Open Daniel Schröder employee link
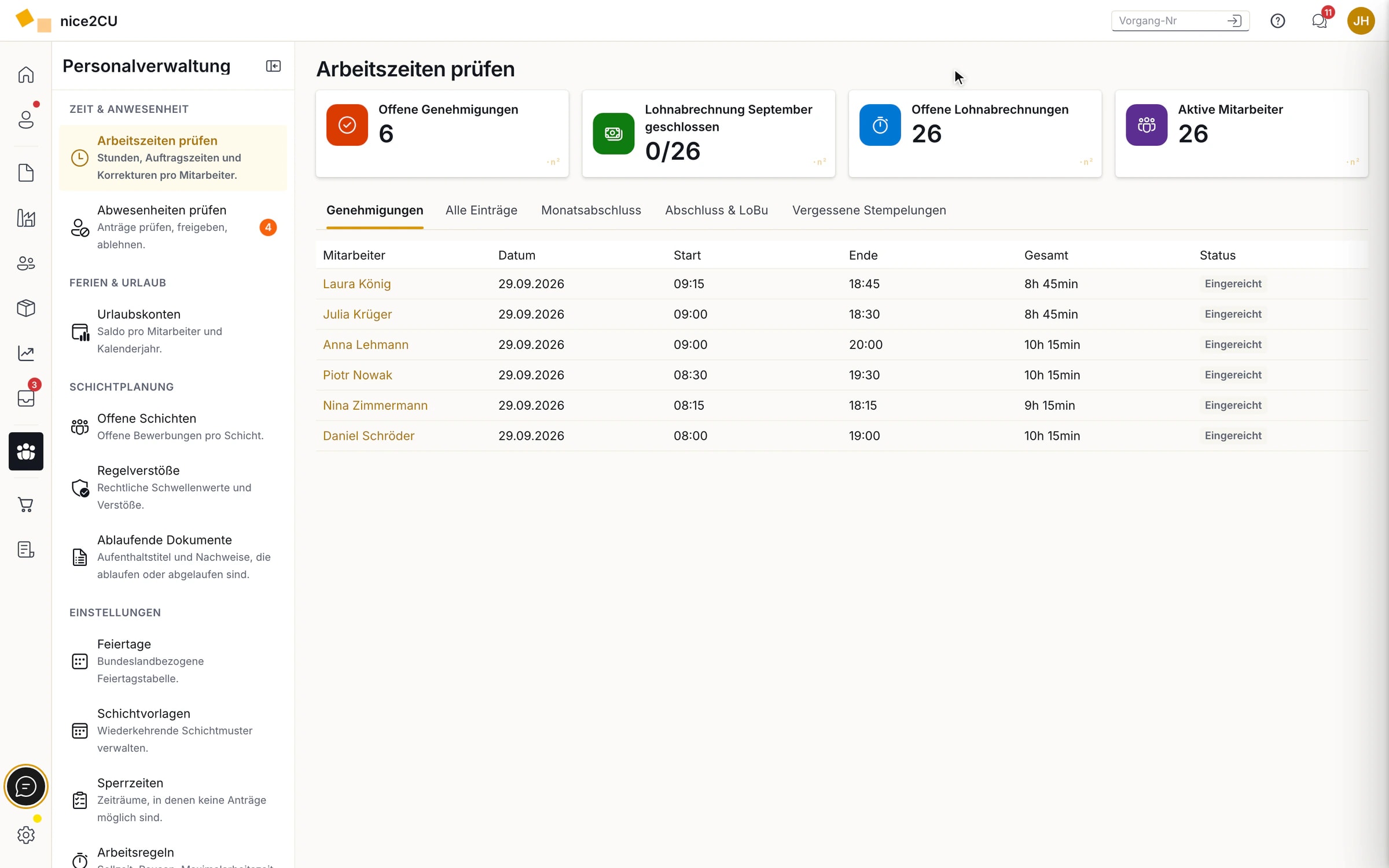 (369, 436)
